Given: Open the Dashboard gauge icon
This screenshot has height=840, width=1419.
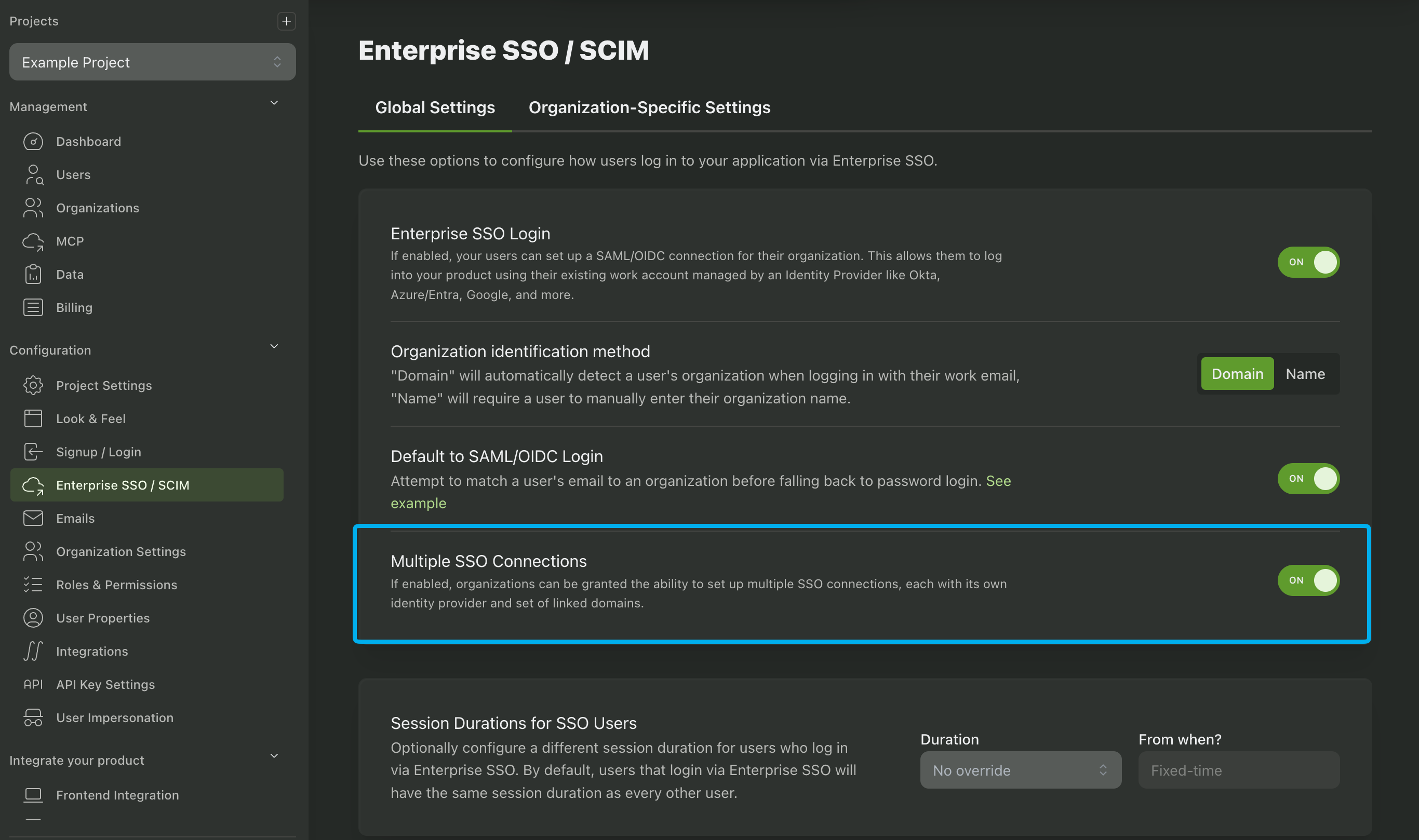Looking at the screenshot, I should coord(33,142).
